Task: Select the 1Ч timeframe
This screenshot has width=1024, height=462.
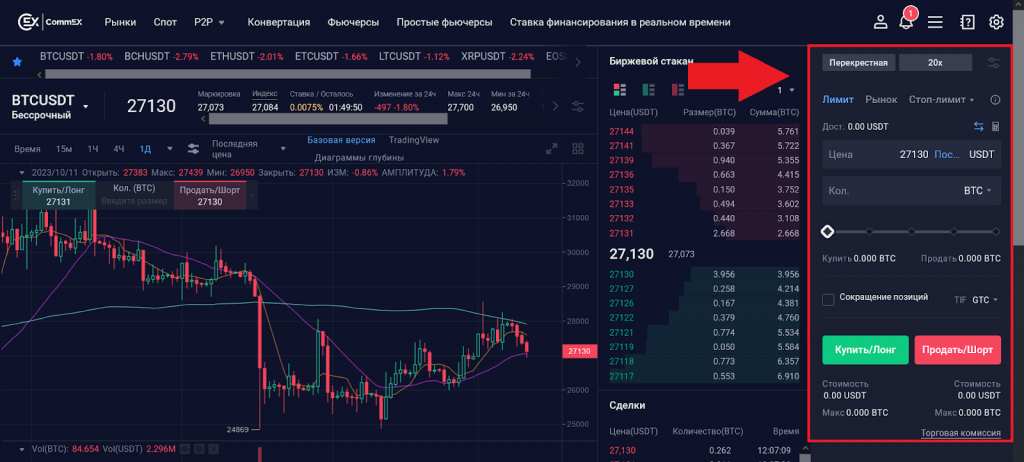Action: coord(93,149)
